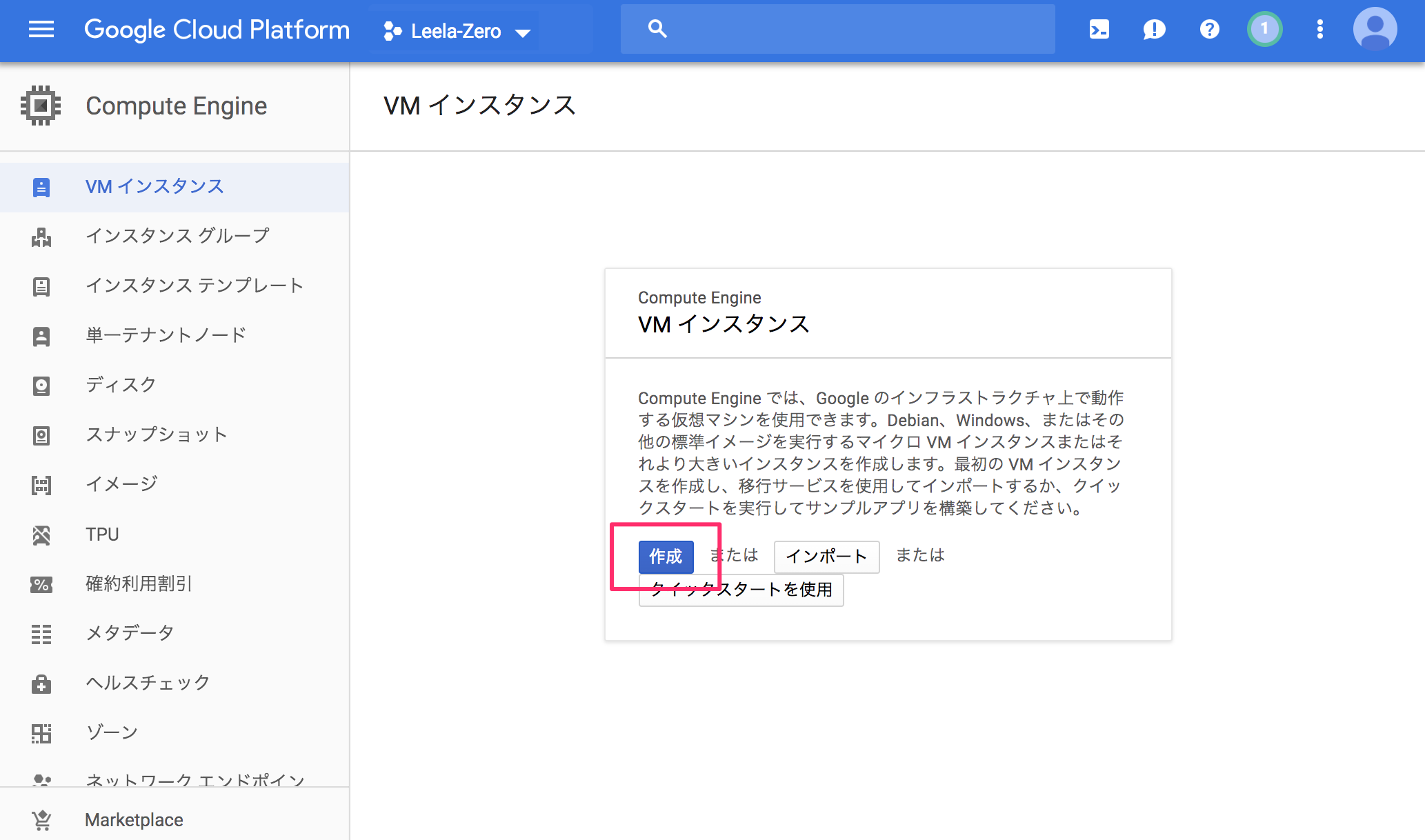Click クイックスタートを使用 button
The height and width of the screenshot is (840, 1425).
(x=741, y=590)
